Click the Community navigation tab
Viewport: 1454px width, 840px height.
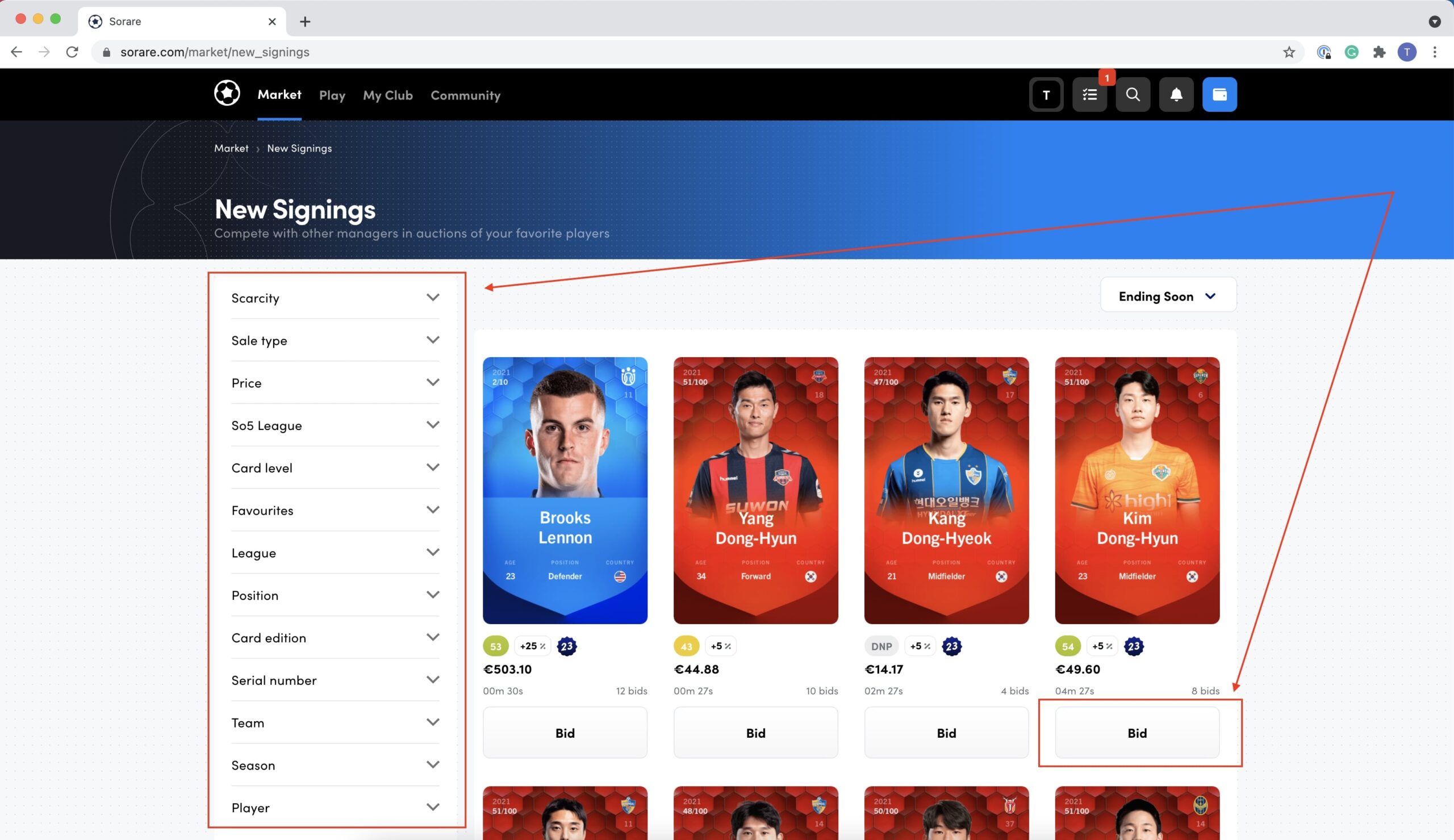(466, 94)
